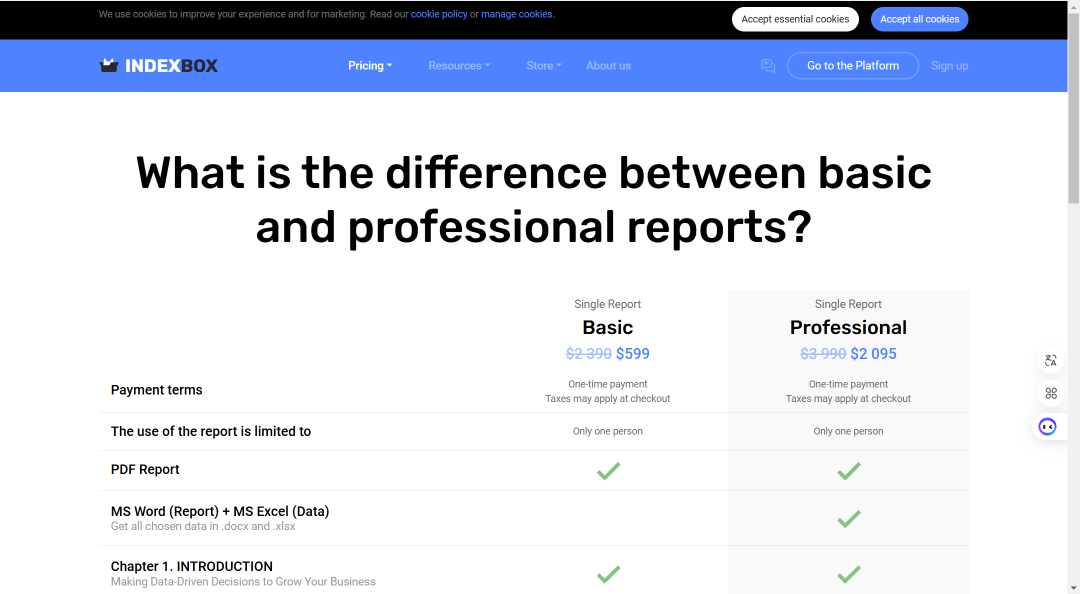The height and width of the screenshot is (594, 1080).
Task: Click the Professional $2 095 price
Action: [x=873, y=354]
